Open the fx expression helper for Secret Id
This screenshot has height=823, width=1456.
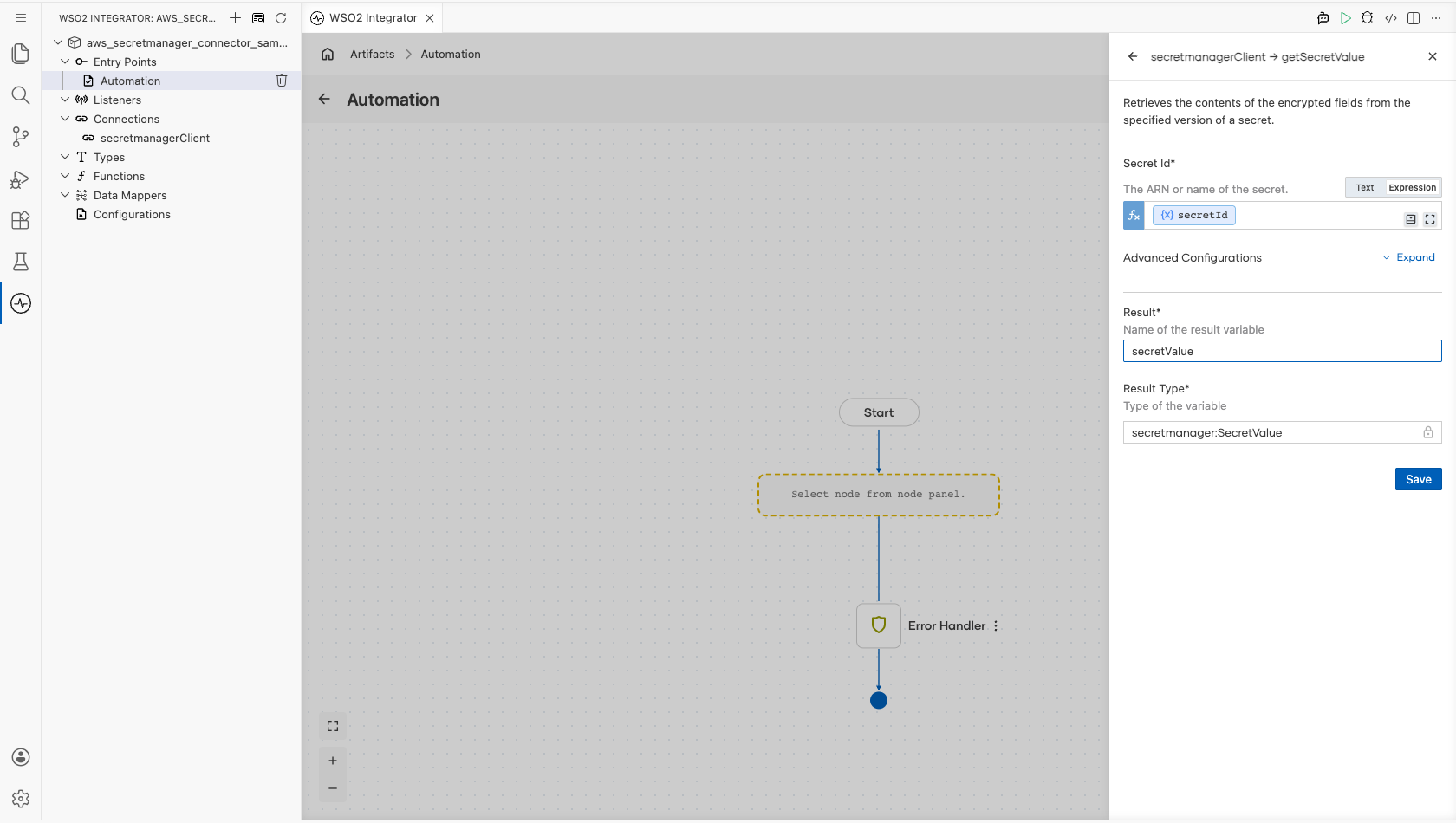point(1134,216)
